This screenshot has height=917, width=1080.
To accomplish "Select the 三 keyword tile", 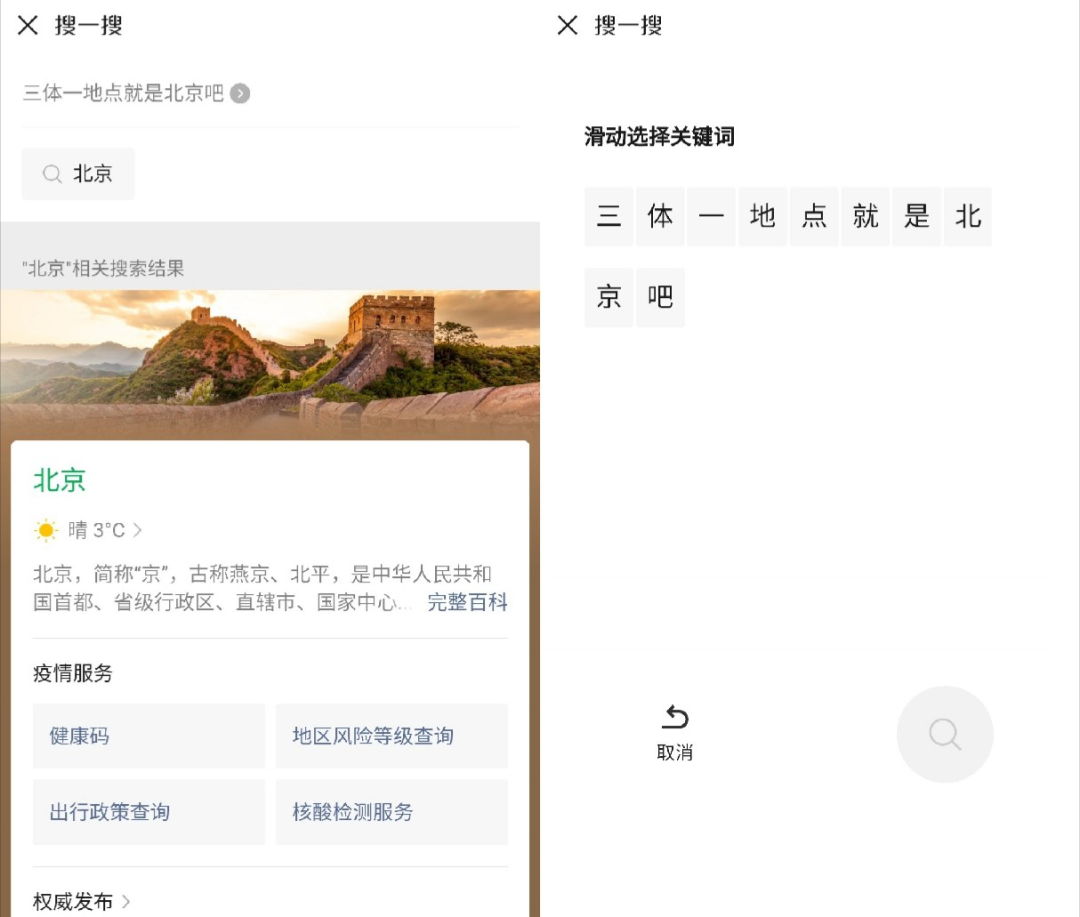I will (609, 216).
